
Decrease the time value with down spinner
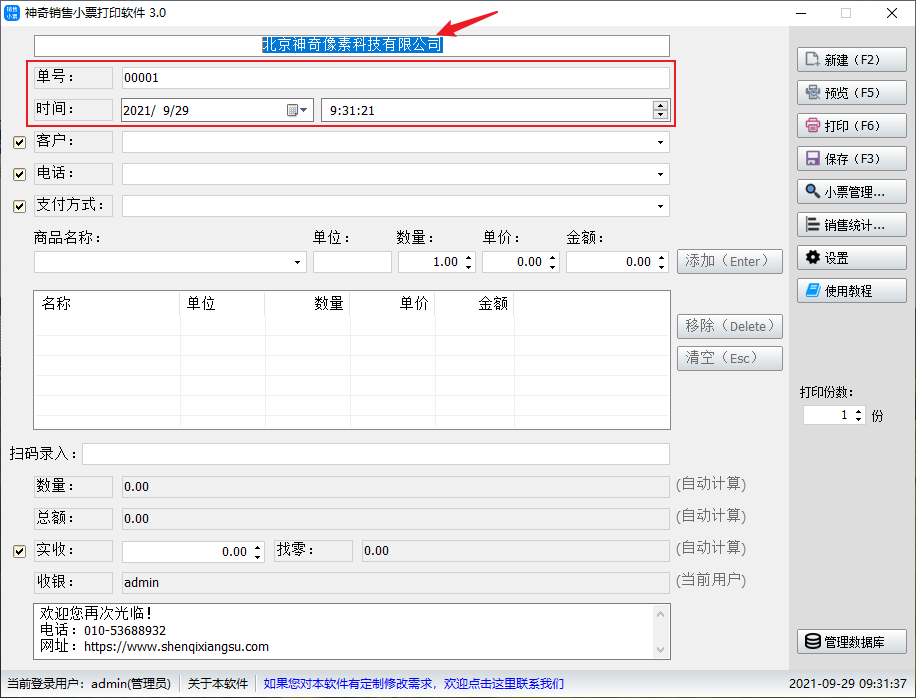660,114
